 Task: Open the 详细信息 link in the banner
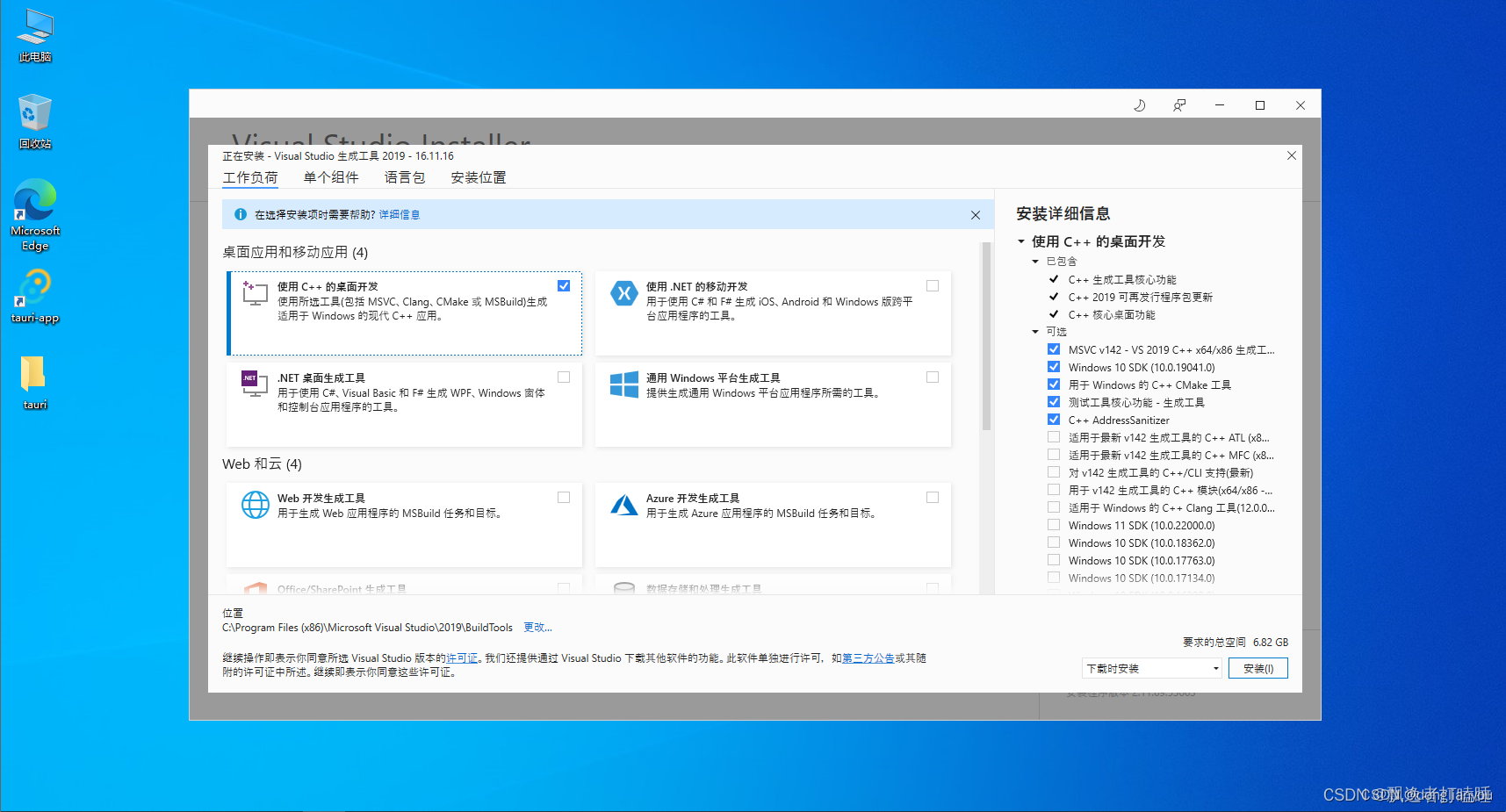[400, 213]
